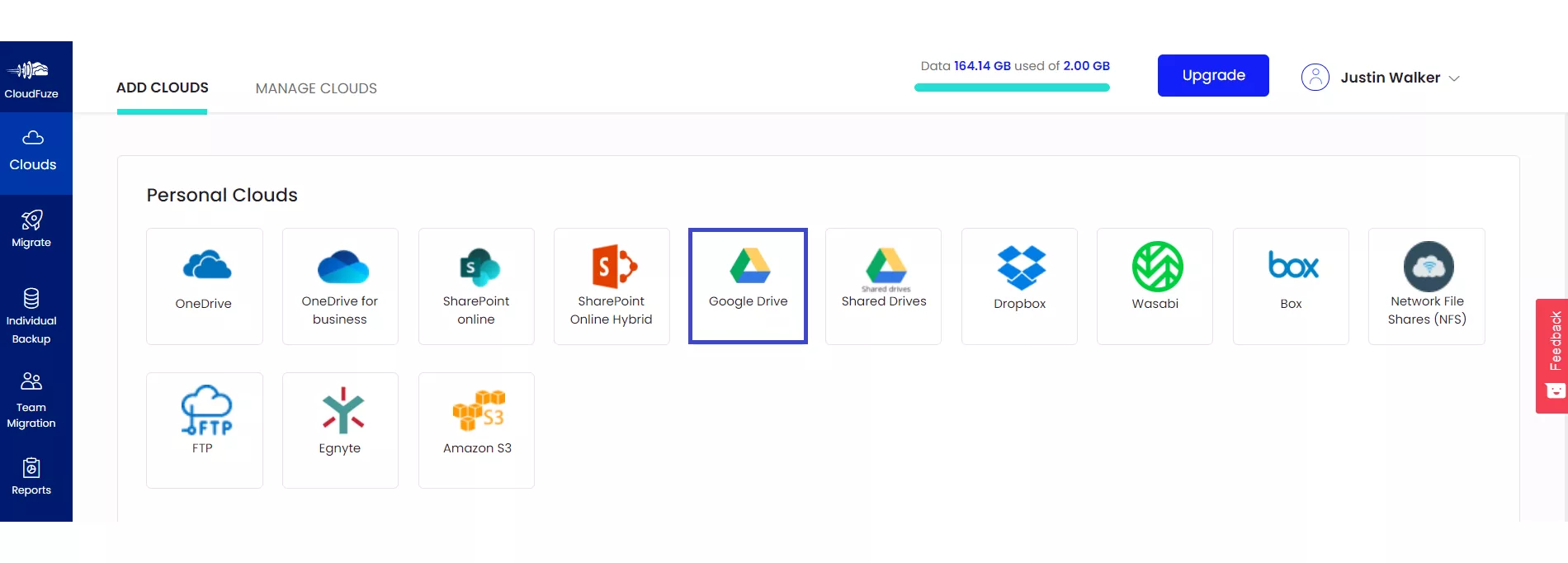Click the data usage progress bar
Screen dimensions: 1568x563
tap(1012, 88)
